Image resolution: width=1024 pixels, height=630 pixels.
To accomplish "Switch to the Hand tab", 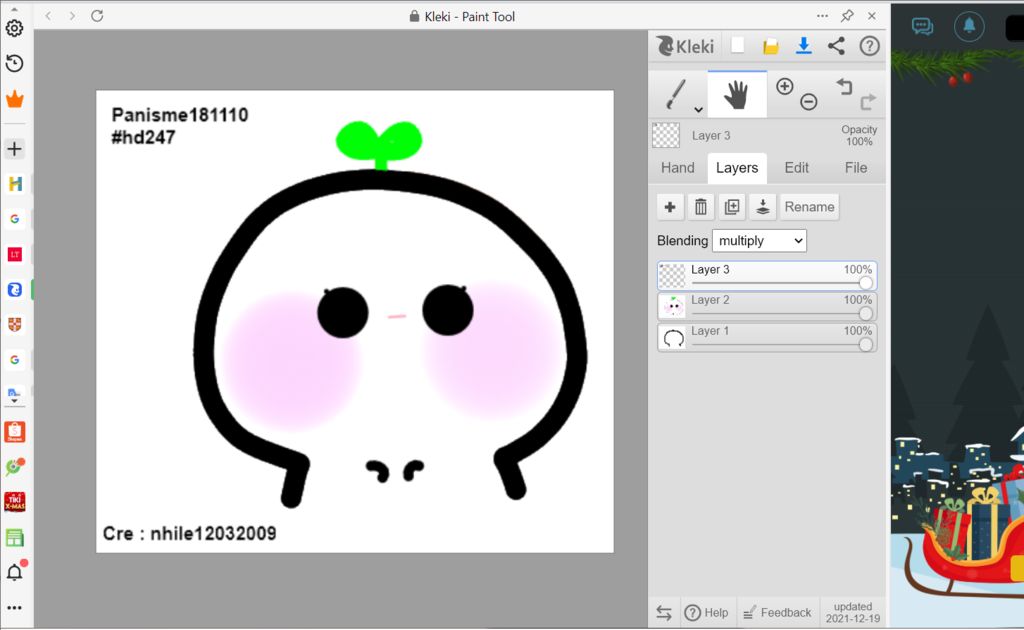I will point(678,168).
